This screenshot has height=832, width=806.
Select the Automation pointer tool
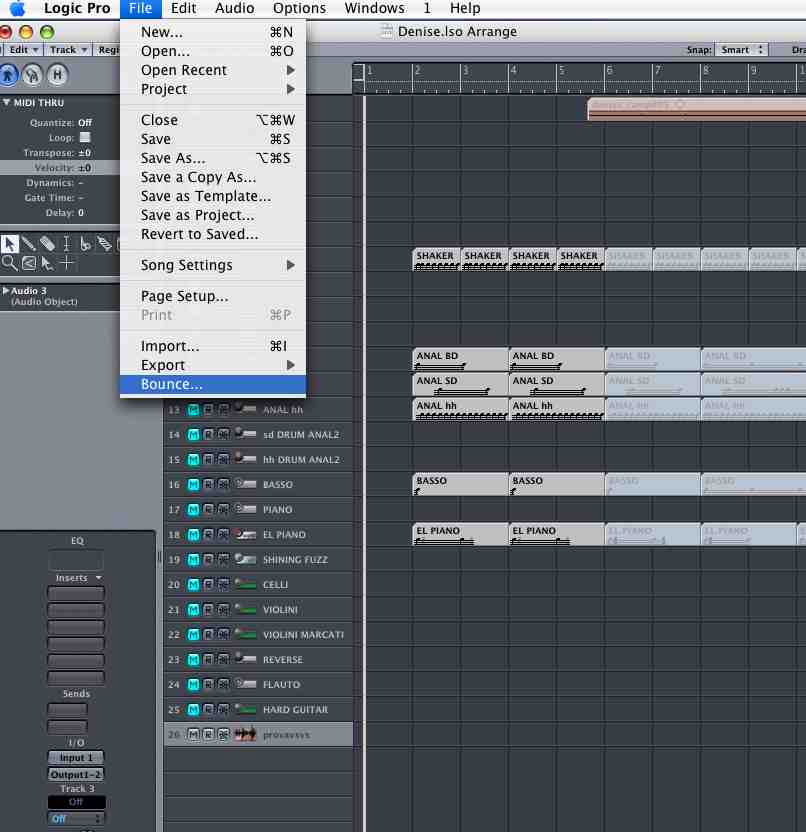point(47,263)
